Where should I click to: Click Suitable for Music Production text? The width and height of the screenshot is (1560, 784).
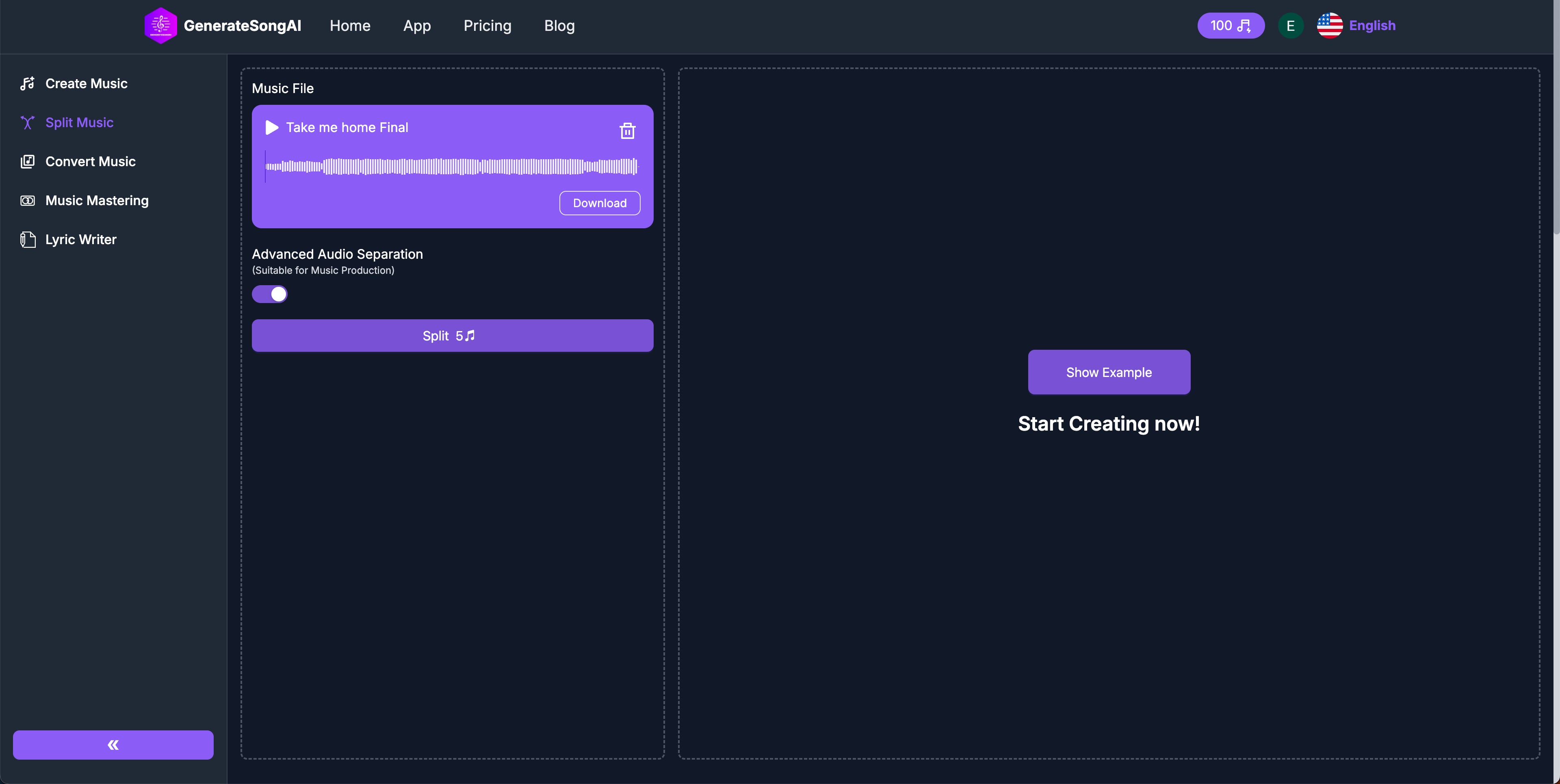pyautogui.click(x=323, y=271)
